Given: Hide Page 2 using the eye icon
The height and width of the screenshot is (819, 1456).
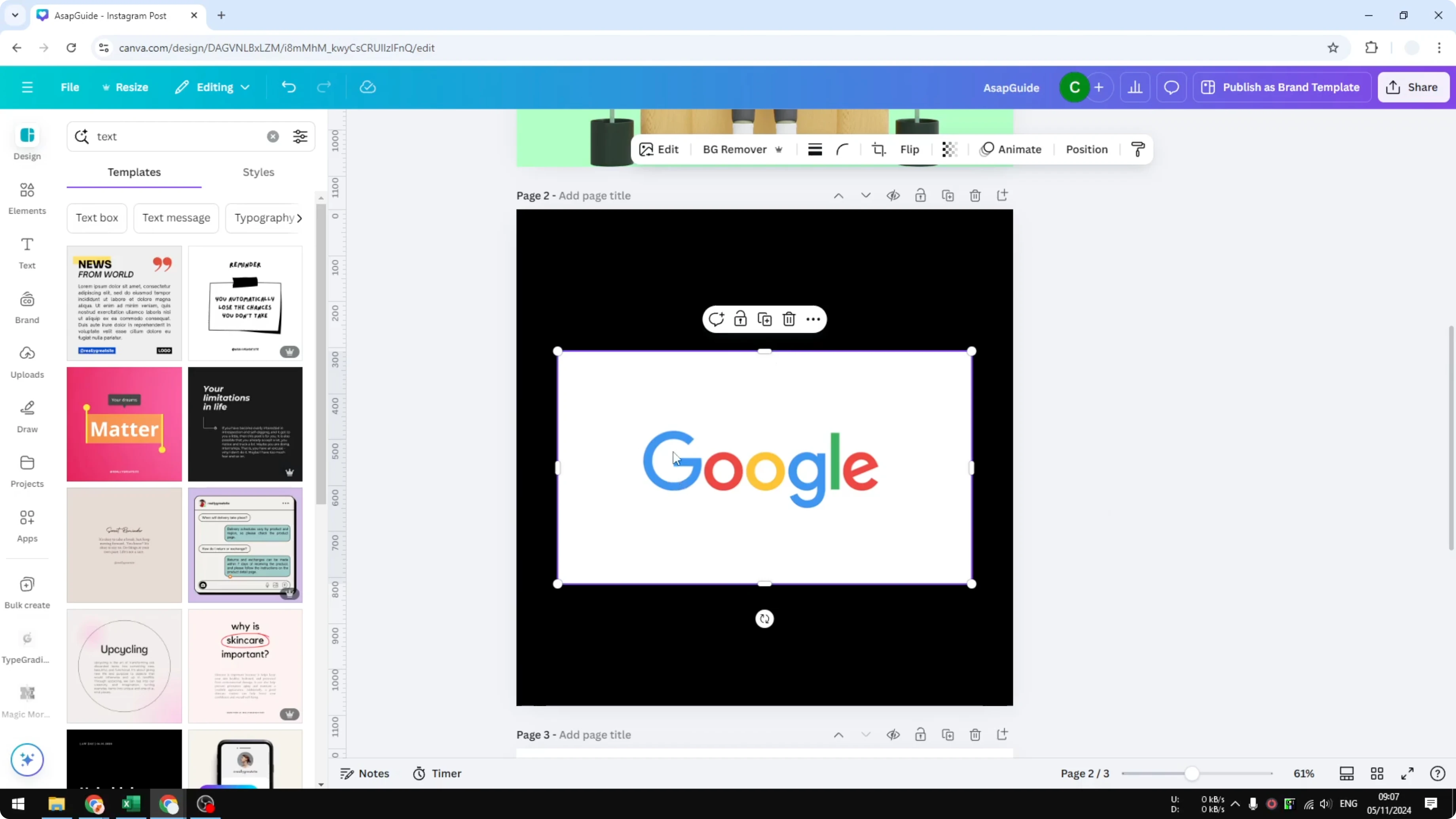Looking at the screenshot, I should (x=893, y=195).
